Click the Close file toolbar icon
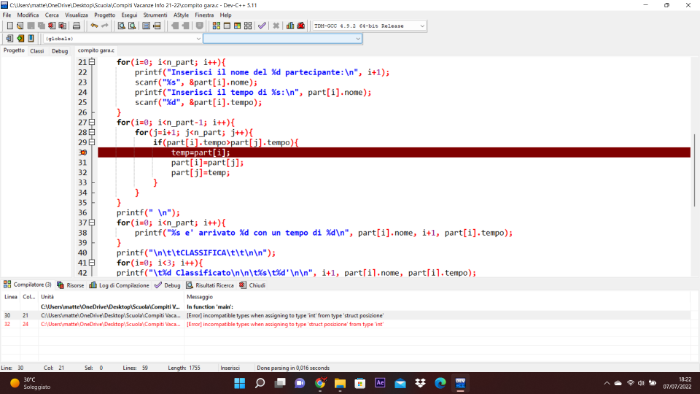Screen dimensions: 700x394 [52, 26]
